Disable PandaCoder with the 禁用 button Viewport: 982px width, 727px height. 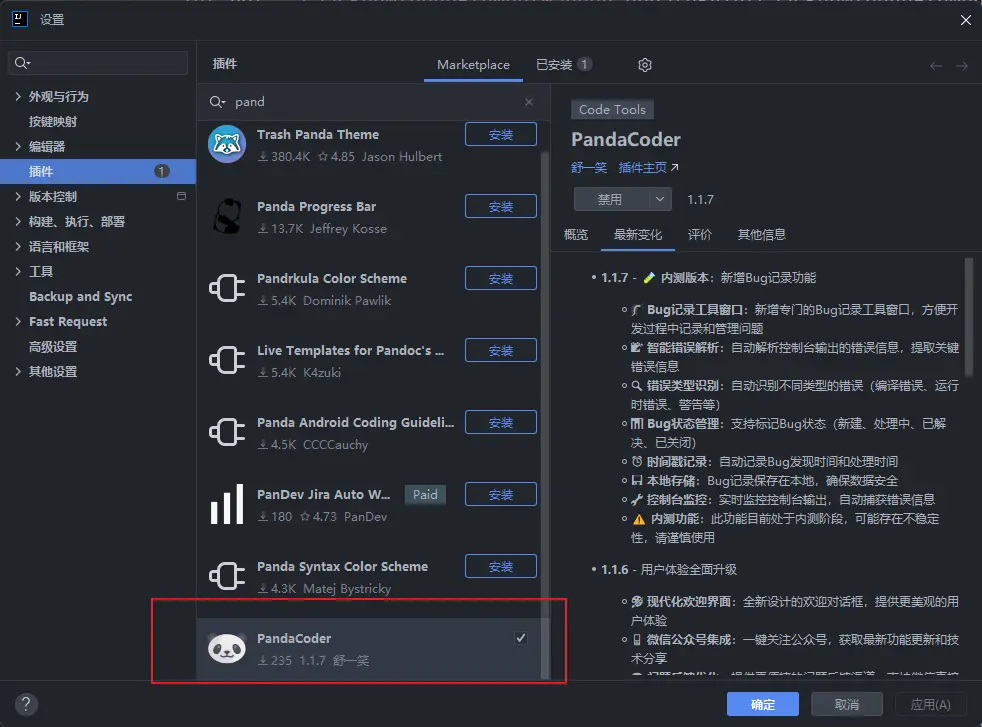tap(611, 199)
